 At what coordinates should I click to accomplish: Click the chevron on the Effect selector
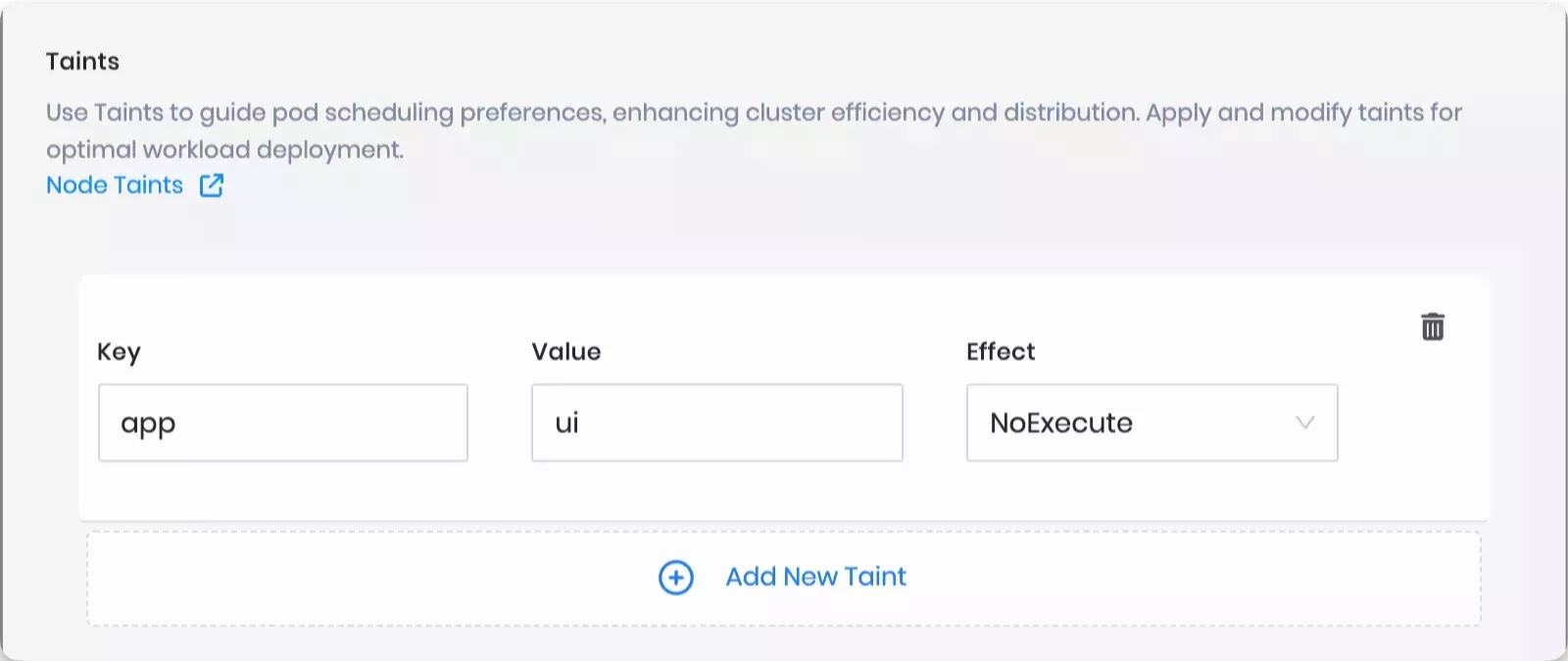coord(1303,423)
